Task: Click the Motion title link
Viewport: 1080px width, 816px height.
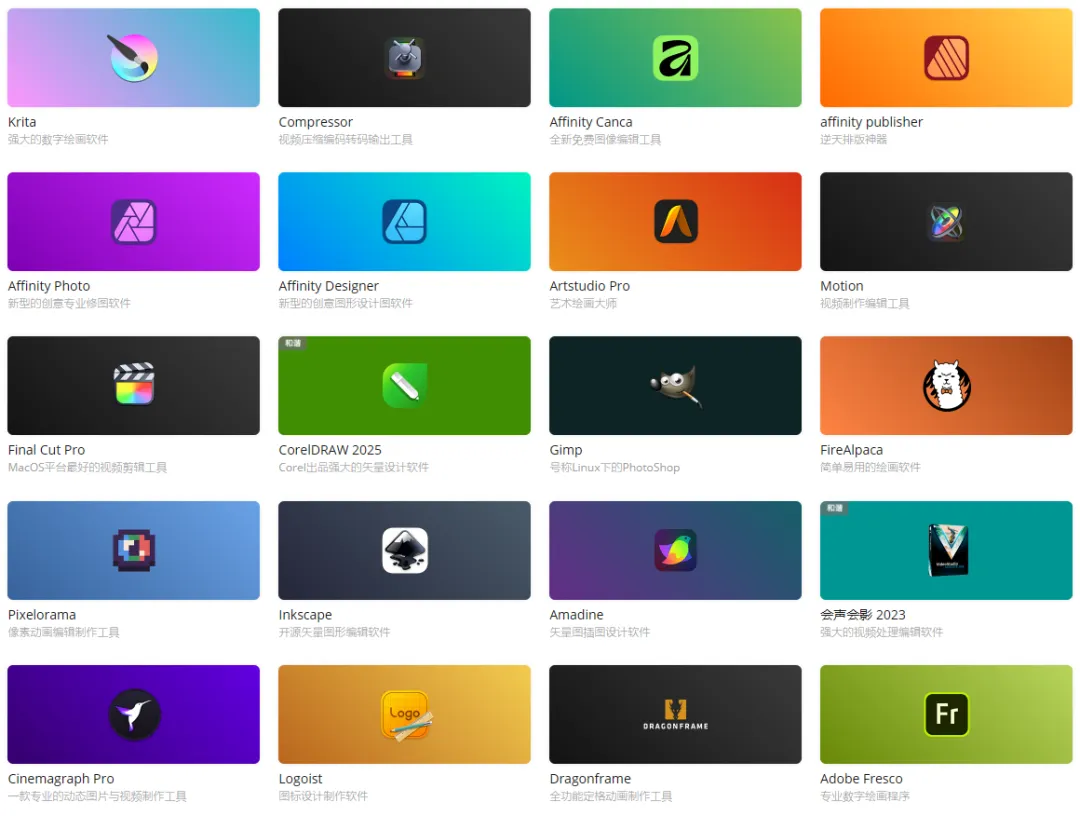Action: (842, 286)
